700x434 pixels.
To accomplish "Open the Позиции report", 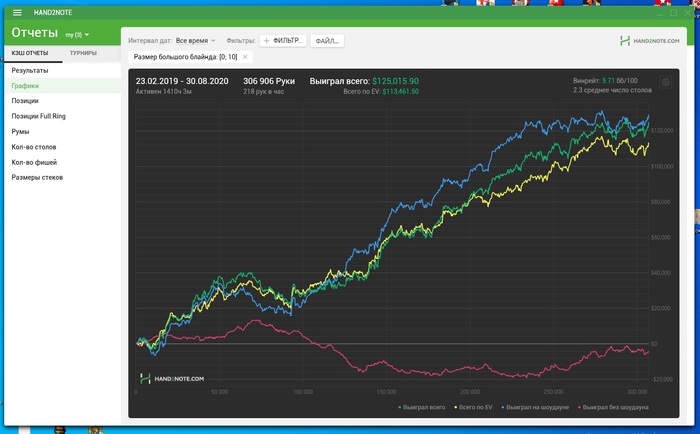I will point(62,101).
